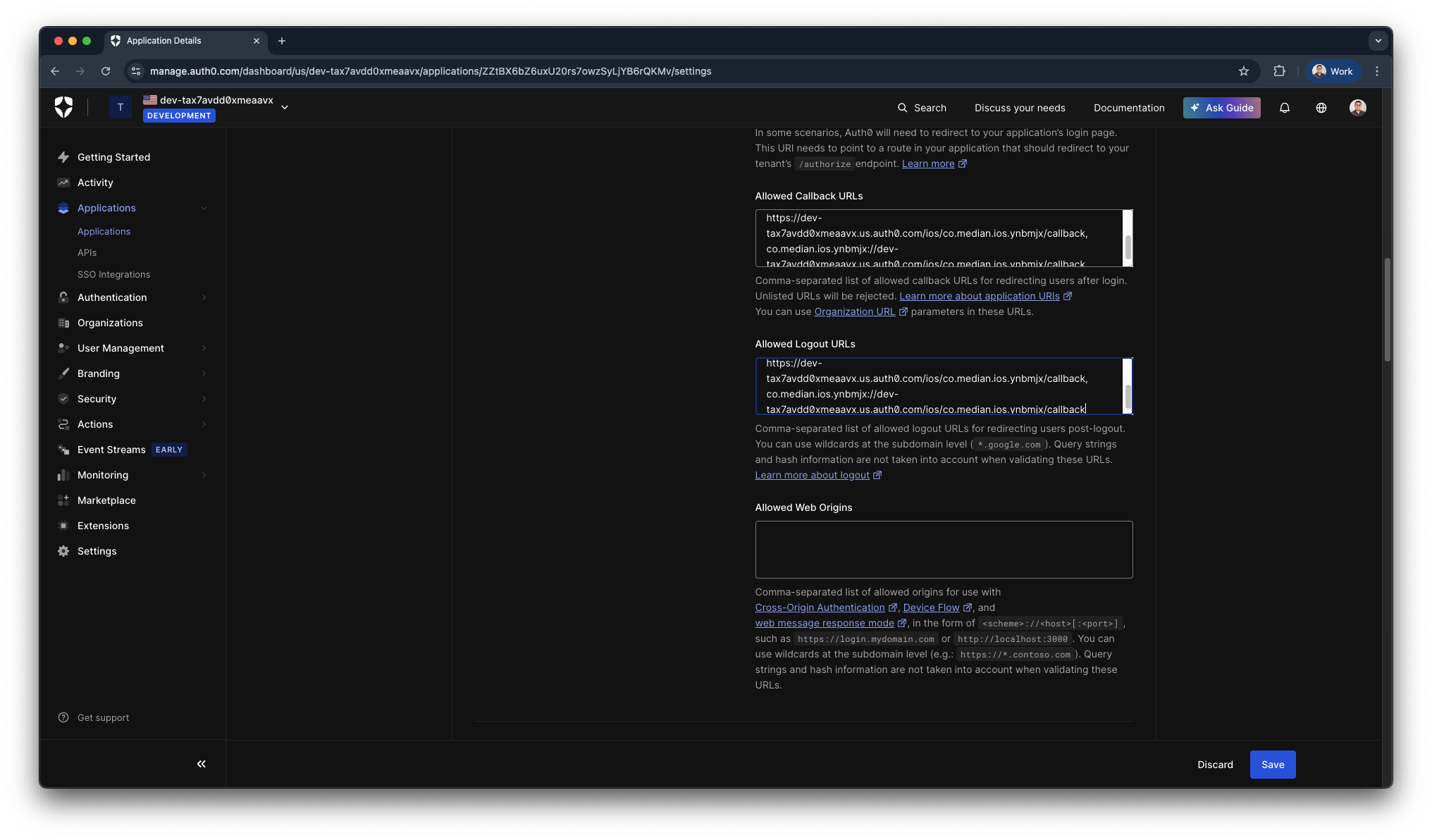This screenshot has width=1432, height=840.
Task: Open the language globe selector
Action: pos(1321,108)
